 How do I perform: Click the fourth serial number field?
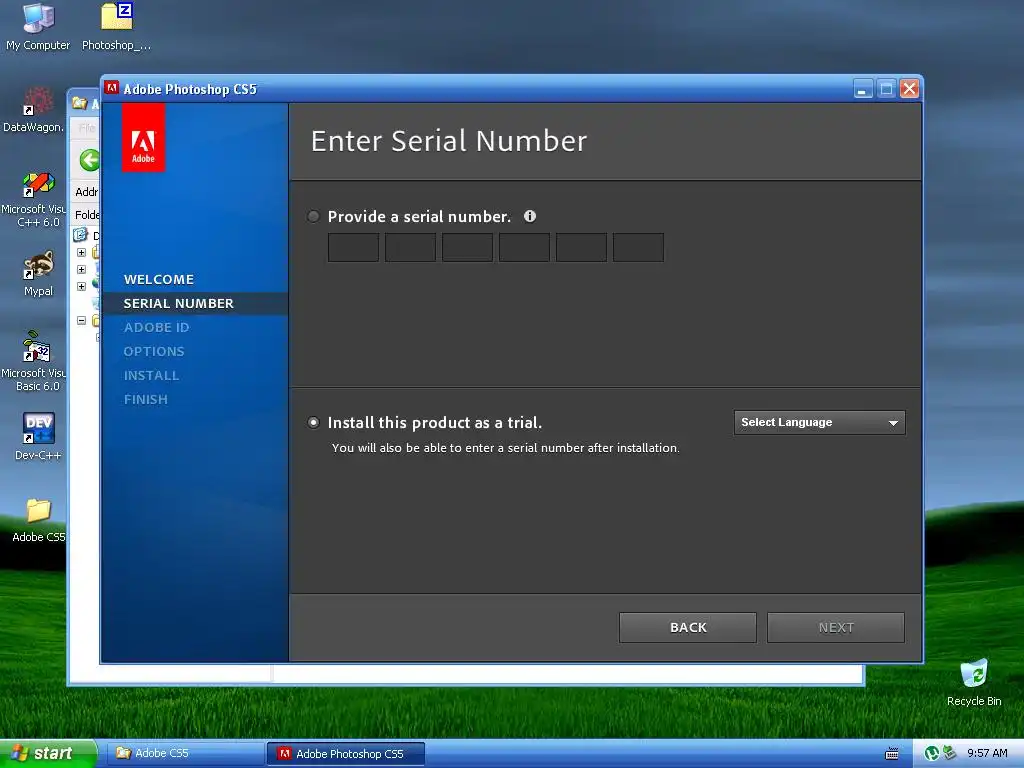pyautogui.click(x=524, y=248)
